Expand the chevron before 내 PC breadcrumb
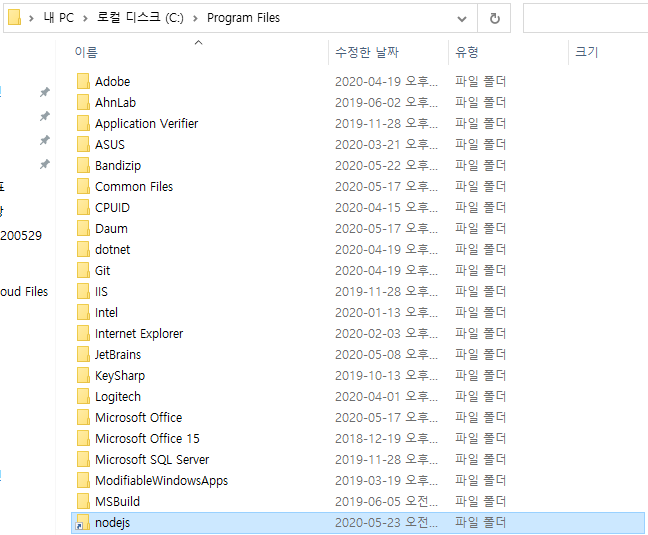Viewport: 648px width, 535px height. click(31, 18)
